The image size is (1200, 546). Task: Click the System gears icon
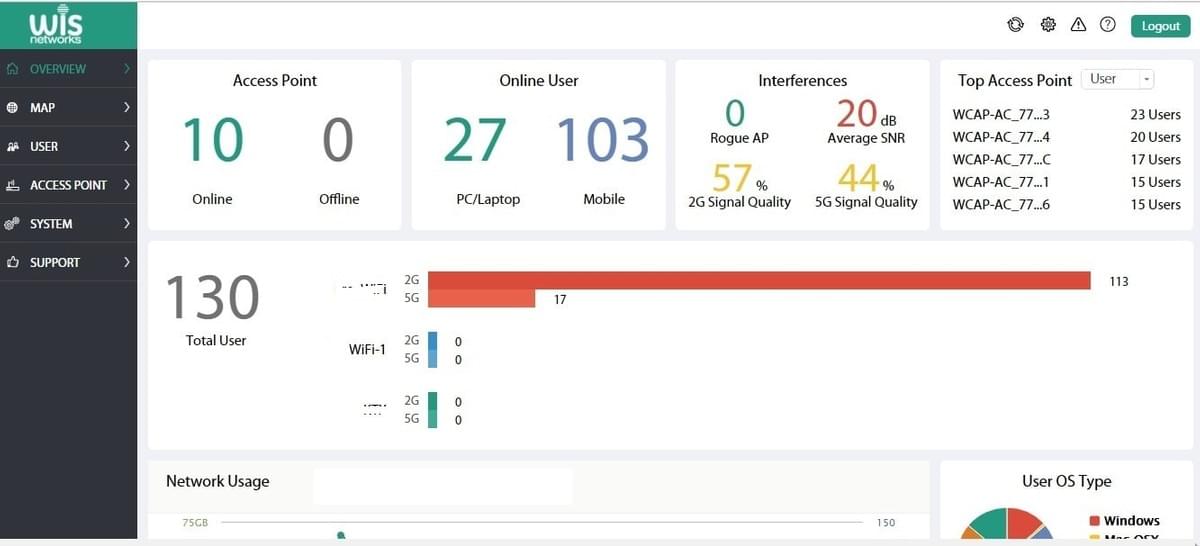[12, 224]
